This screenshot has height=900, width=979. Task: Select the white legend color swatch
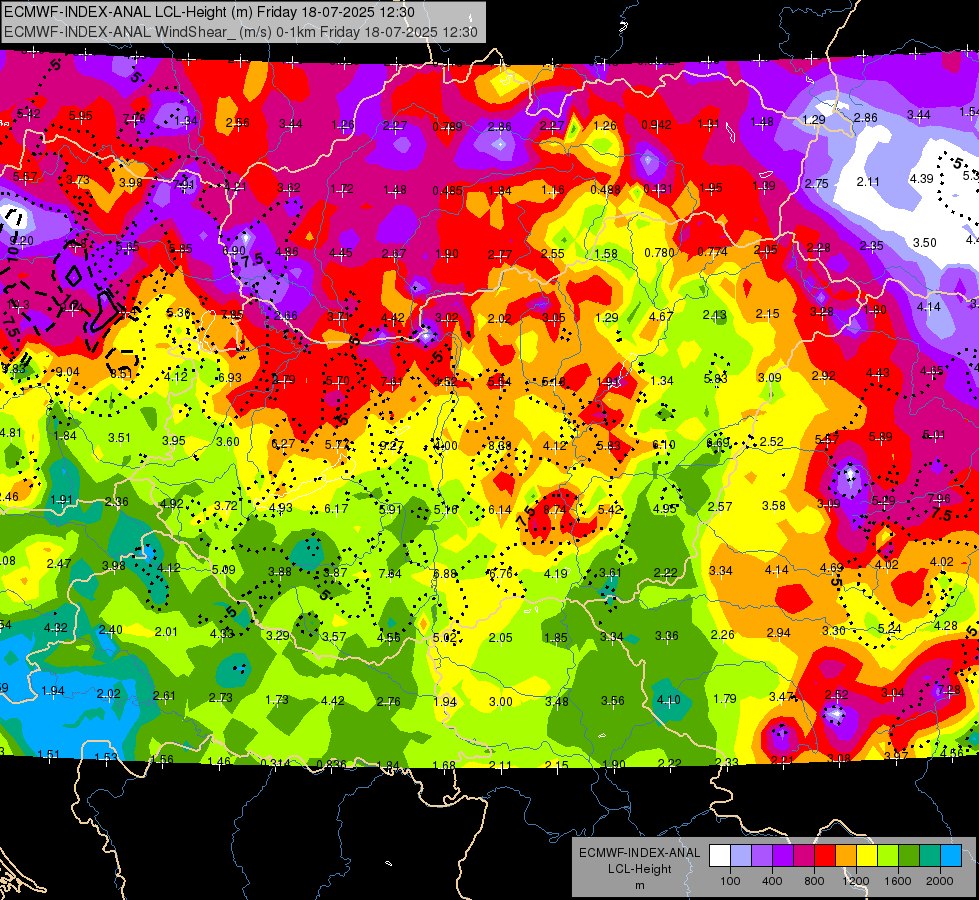(x=720, y=856)
